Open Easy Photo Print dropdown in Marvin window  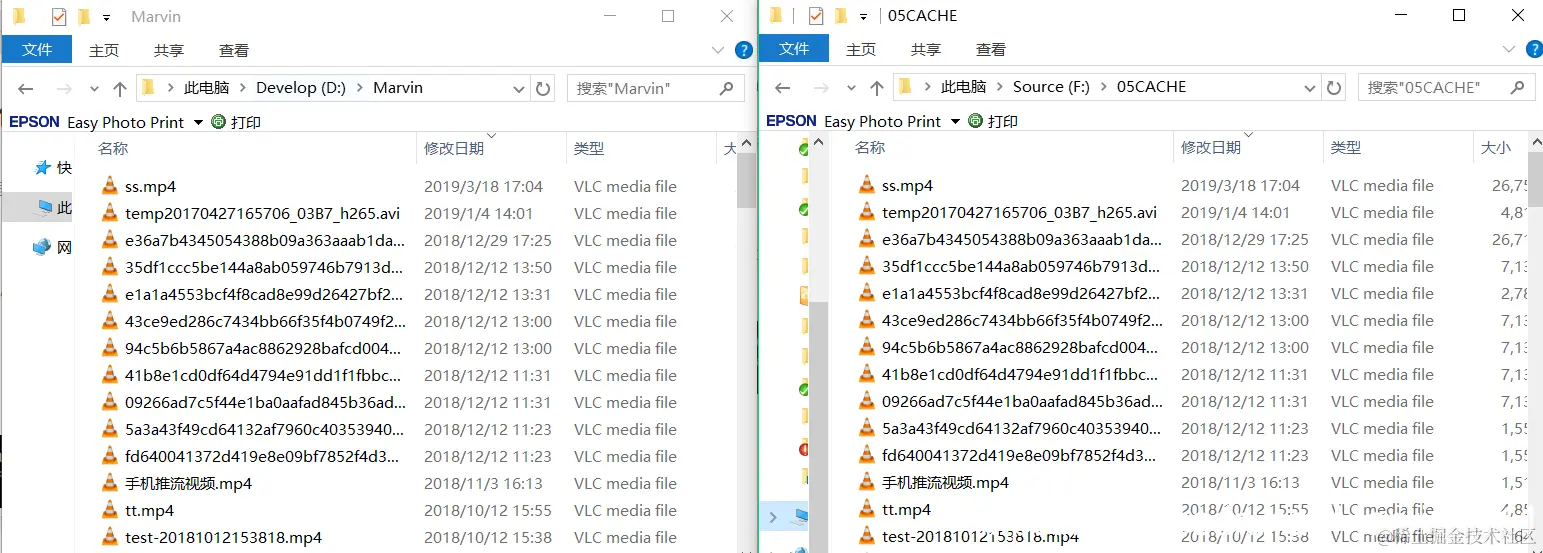pyautogui.click(x=198, y=122)
